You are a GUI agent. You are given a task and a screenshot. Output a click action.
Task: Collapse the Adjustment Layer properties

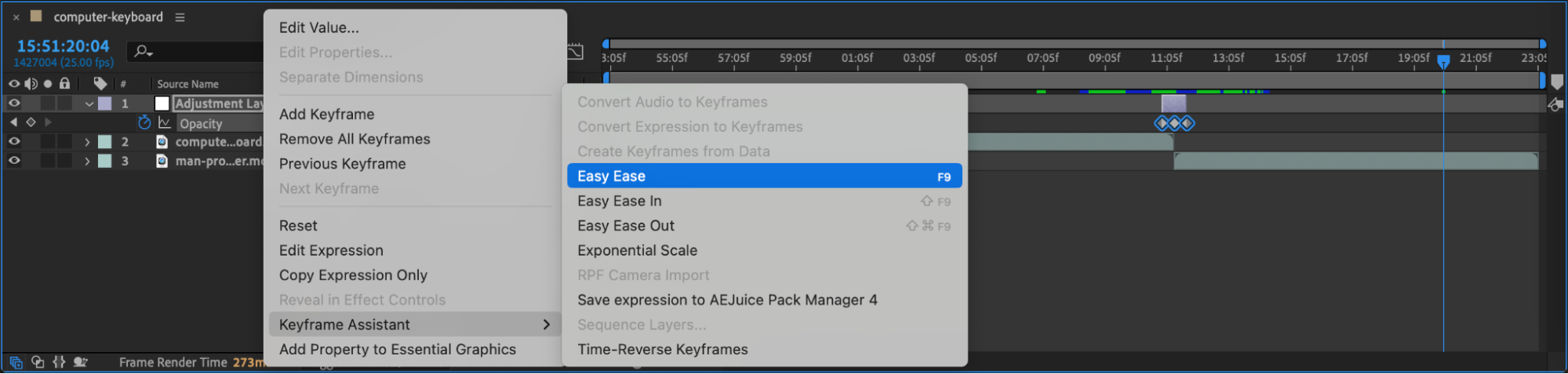coord(89,103)
